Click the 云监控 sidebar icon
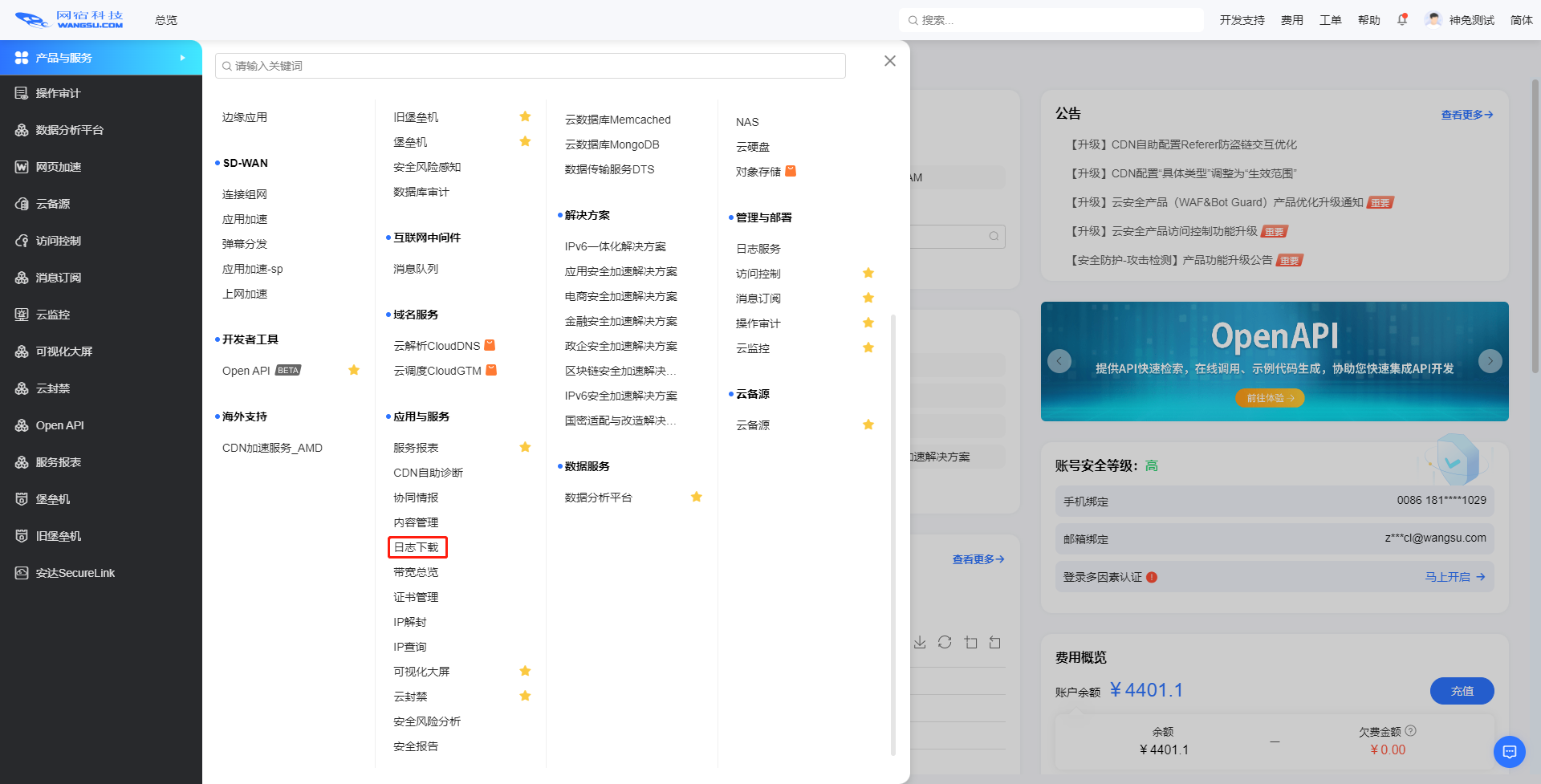 click(22, 315)
